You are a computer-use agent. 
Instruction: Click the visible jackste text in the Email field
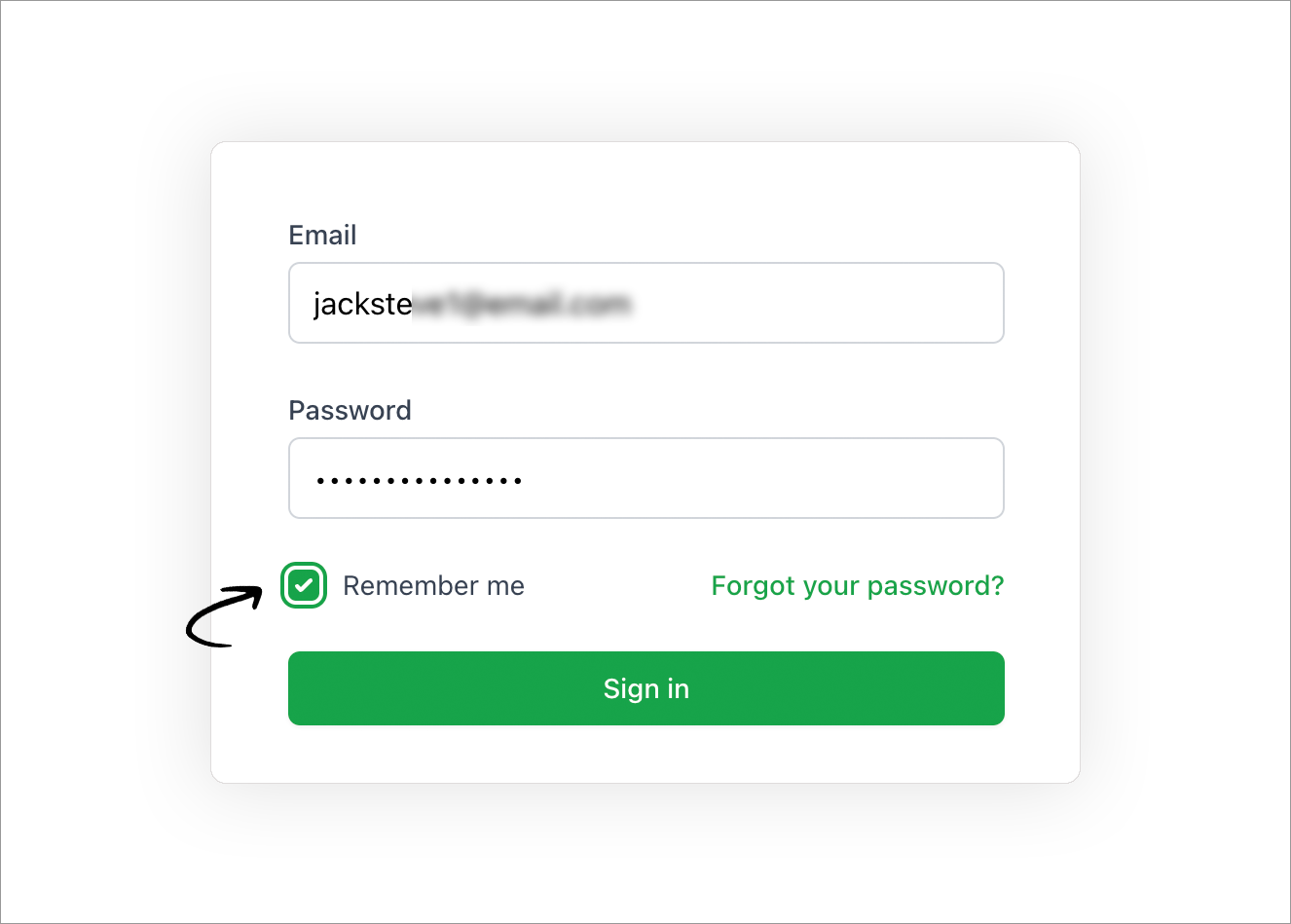[362, 305]
